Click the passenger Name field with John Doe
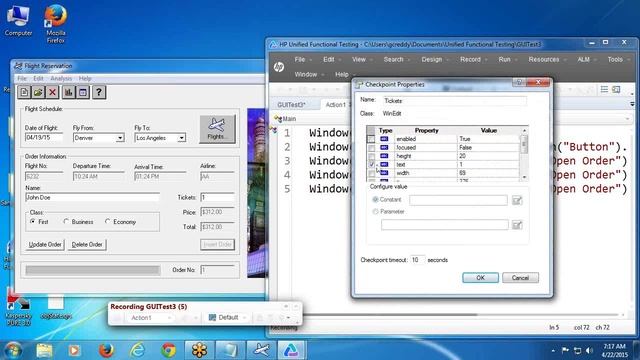The height and width of the screenshot is (360, 640). (92, 198)
